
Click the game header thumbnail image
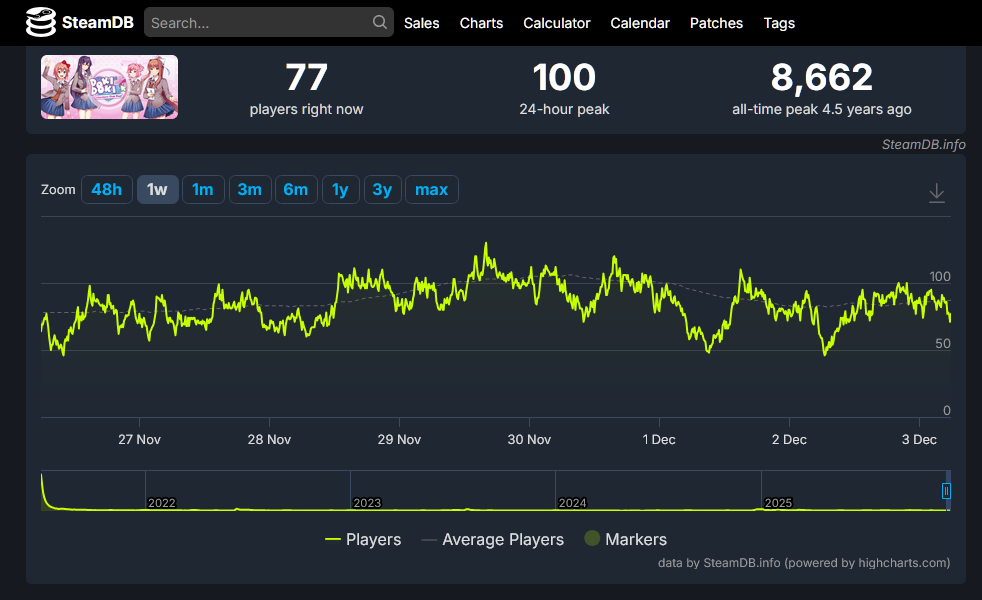coord(110,87)
